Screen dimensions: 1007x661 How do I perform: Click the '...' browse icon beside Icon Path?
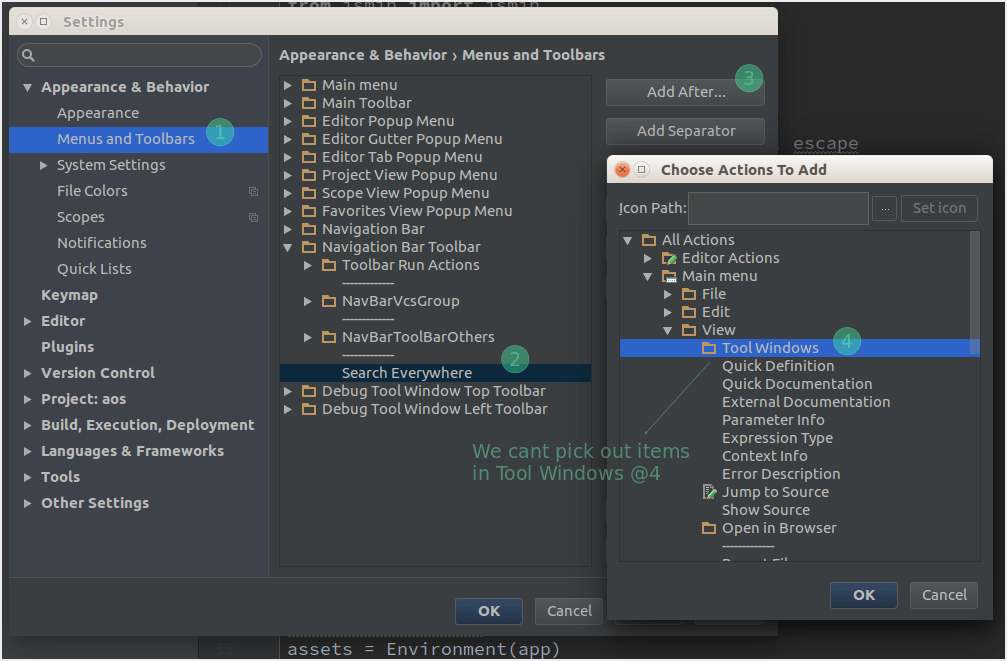pos(884,208)
